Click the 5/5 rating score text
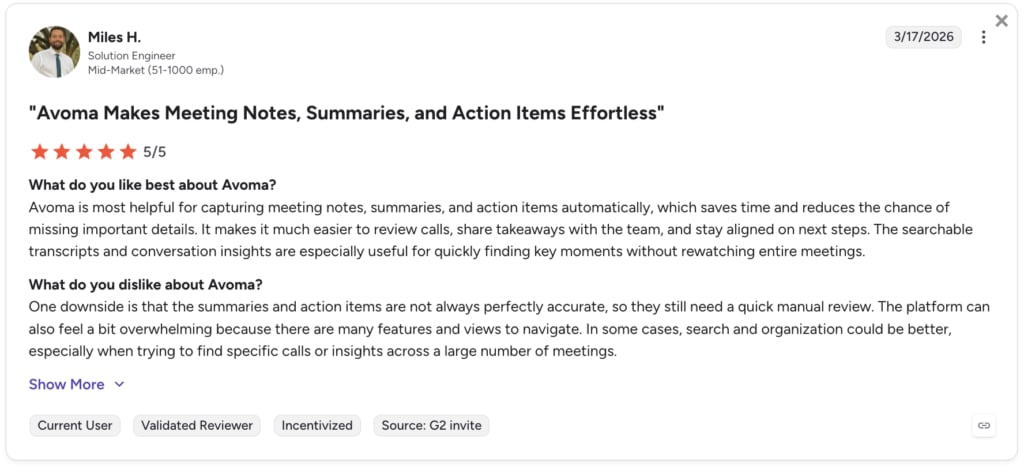 [x=155, y=153]
